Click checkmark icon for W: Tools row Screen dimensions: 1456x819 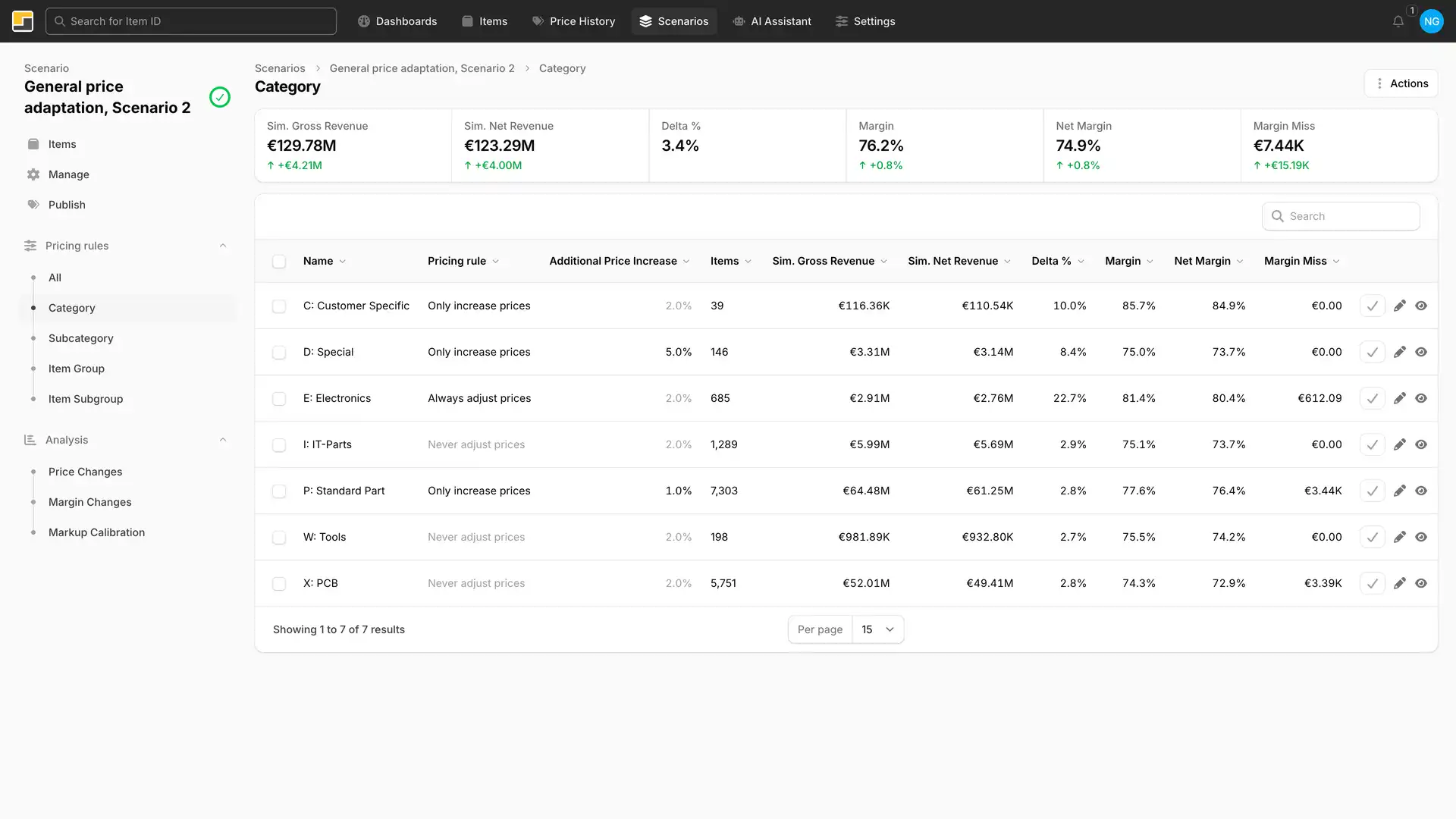coord(1372,537)
